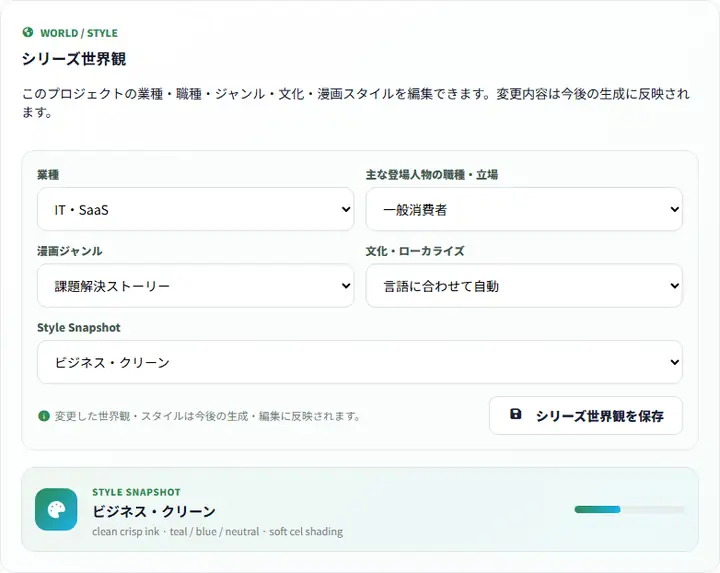Open the 業種 dropdown showing IT・SaaS
720x573 pixels.
point(196,209)
